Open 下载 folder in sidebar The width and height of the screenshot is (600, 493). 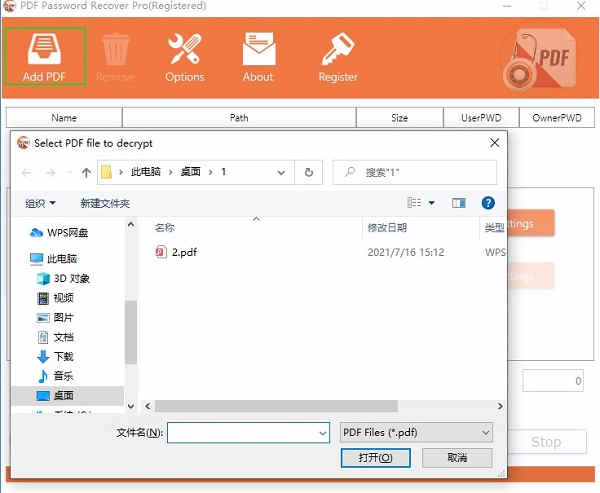tap(55, 356)
